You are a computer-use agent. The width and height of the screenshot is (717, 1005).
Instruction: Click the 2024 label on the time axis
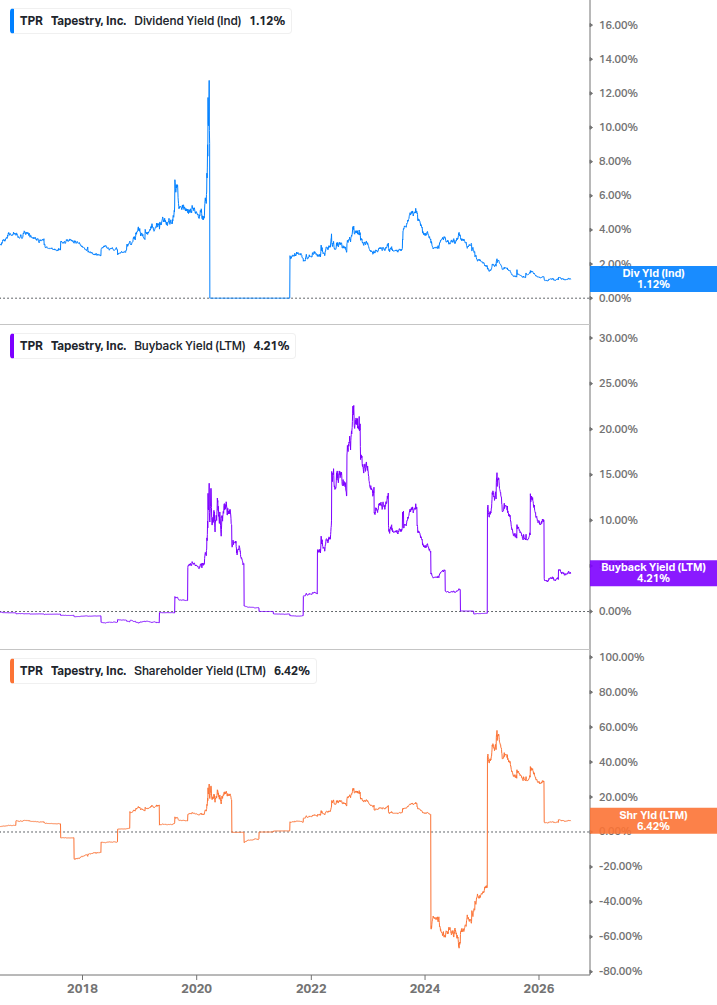425,989
